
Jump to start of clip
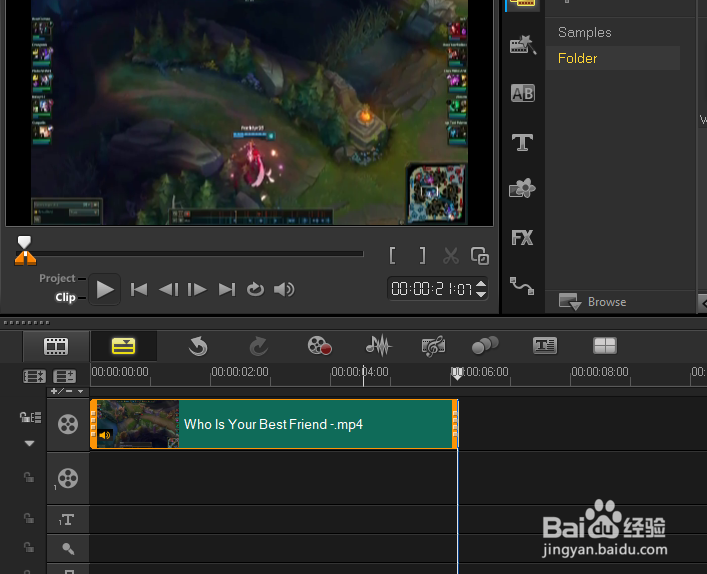[x=139, y=289]
